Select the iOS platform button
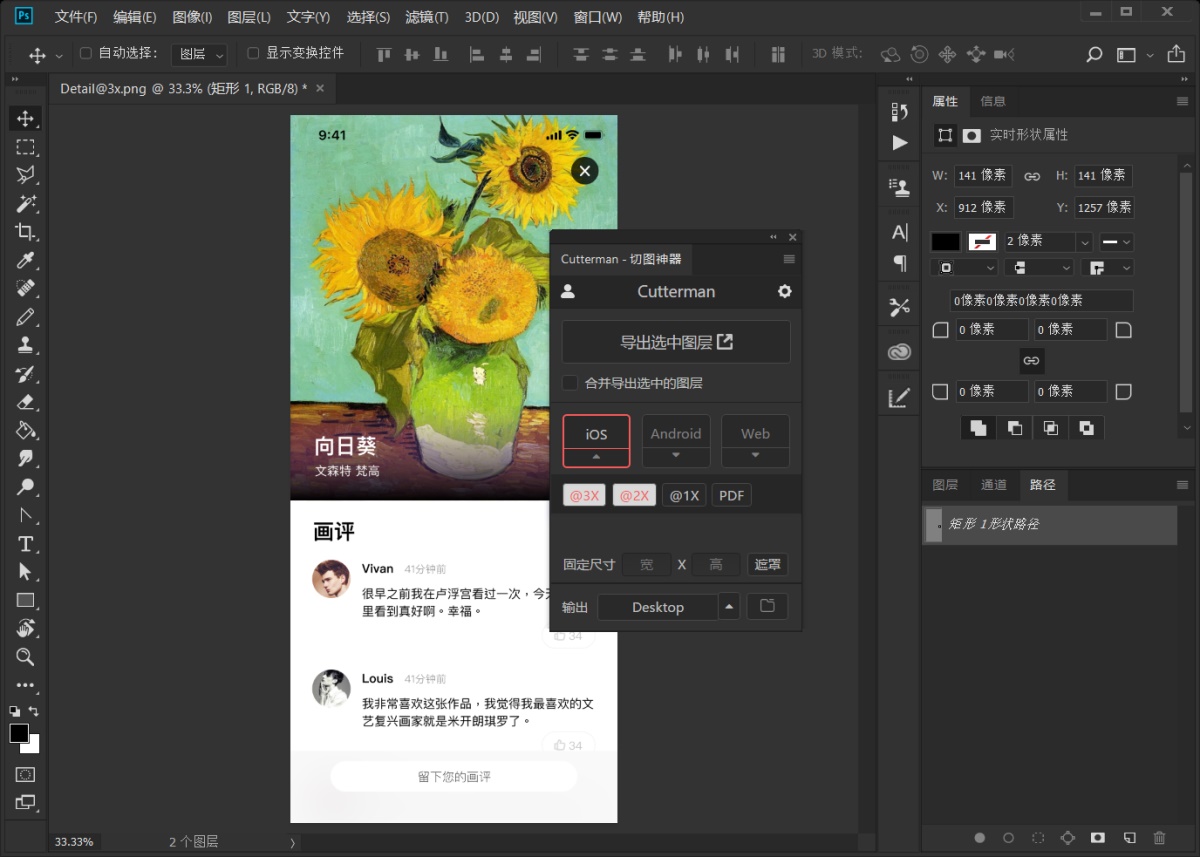 [596, 433]
